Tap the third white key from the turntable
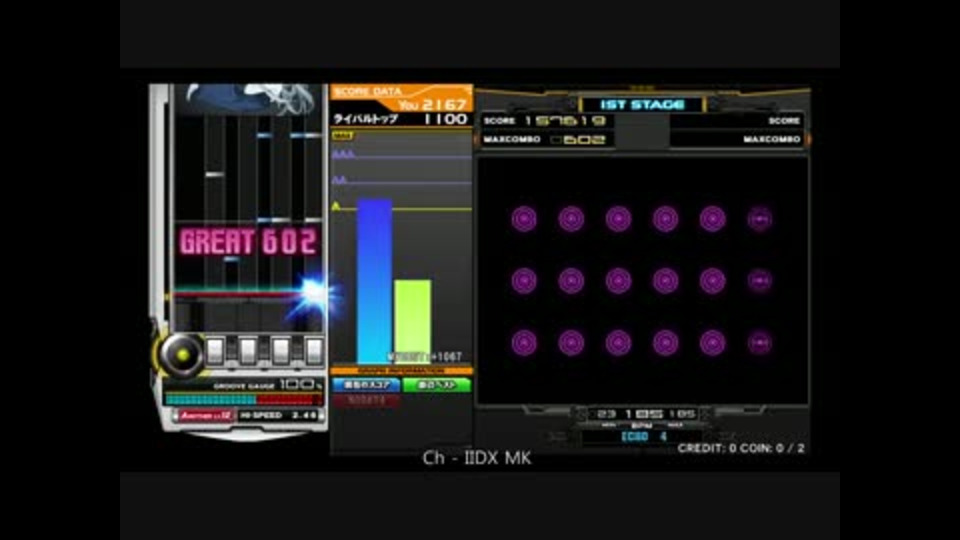 tap(281, 351)
